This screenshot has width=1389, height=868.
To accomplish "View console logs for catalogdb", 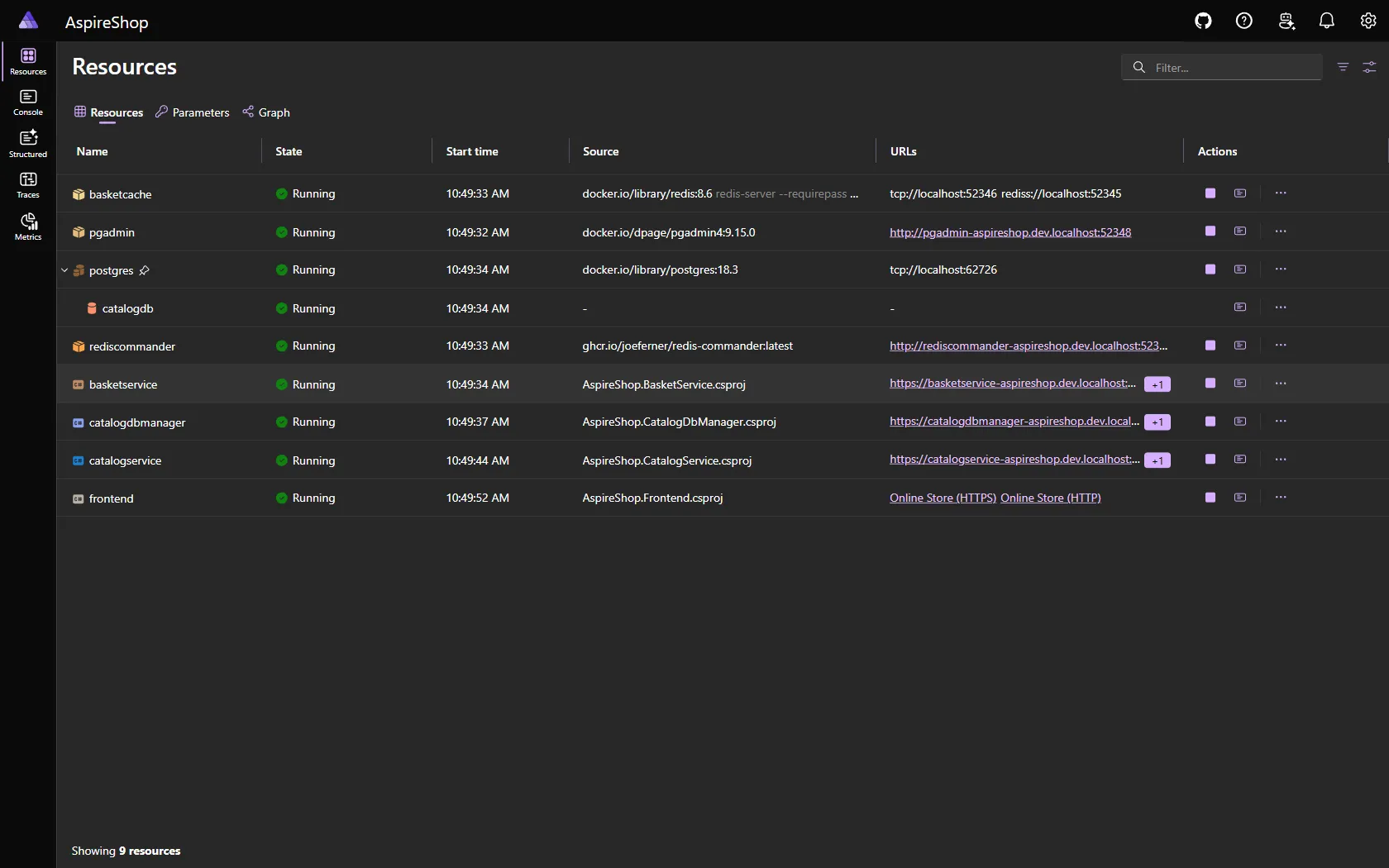I will tap(1240, 308).
